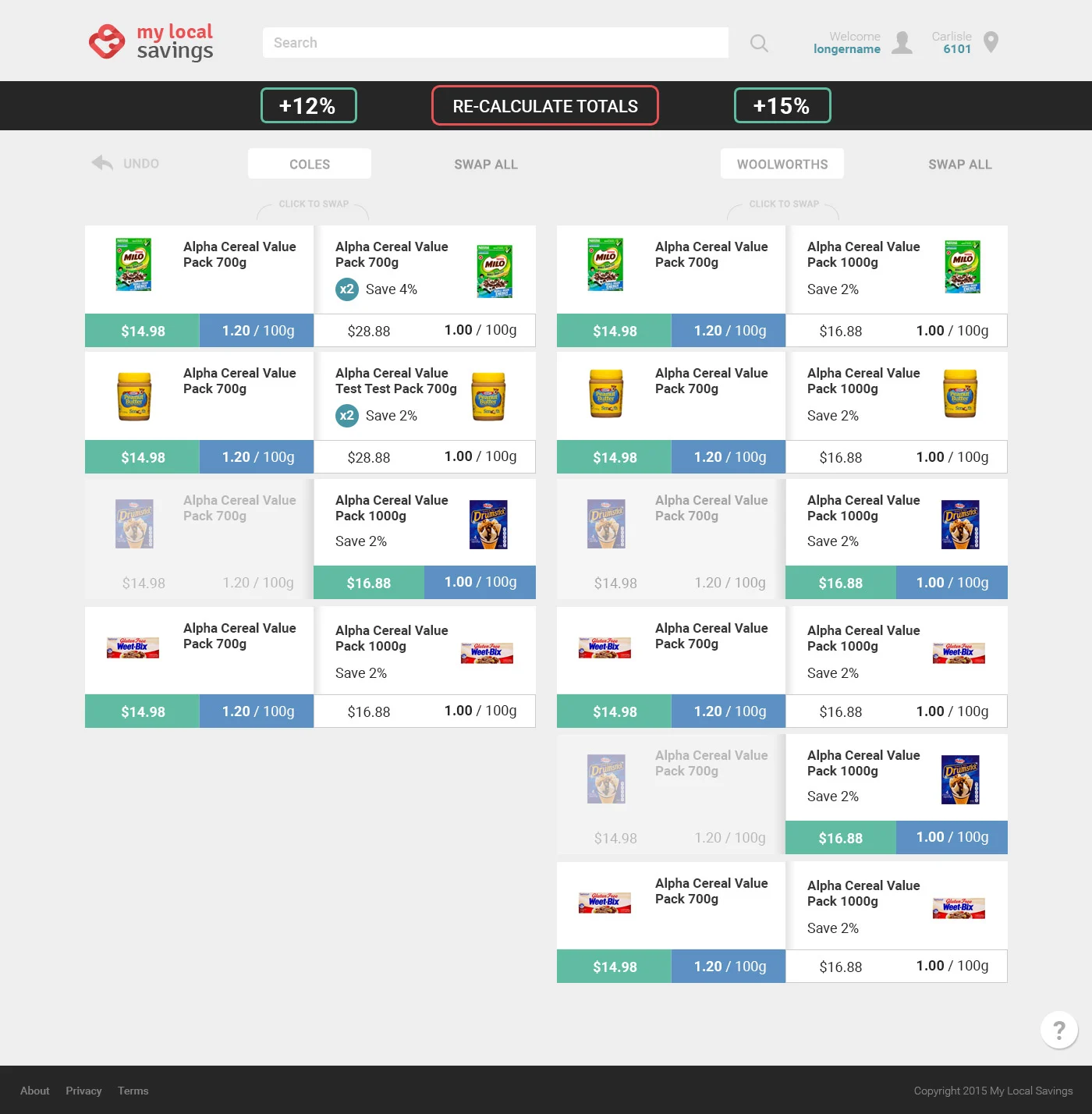Open the help question mark button

(x=1059, y=1030)
